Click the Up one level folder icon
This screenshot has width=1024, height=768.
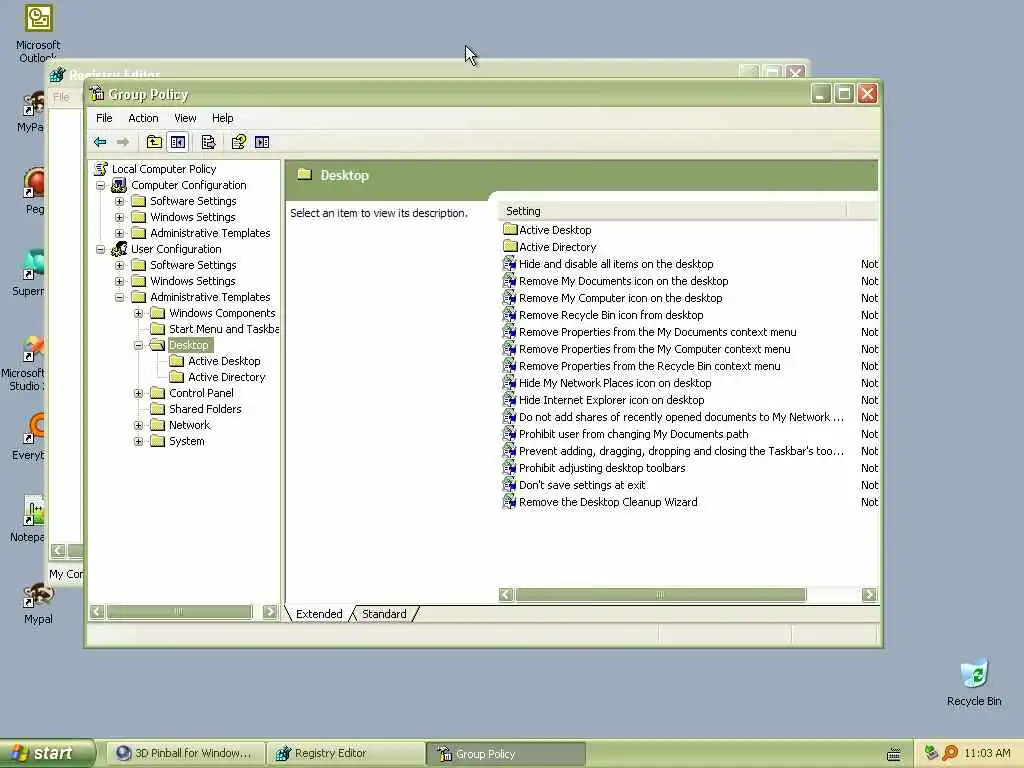(x=154, y=142)
